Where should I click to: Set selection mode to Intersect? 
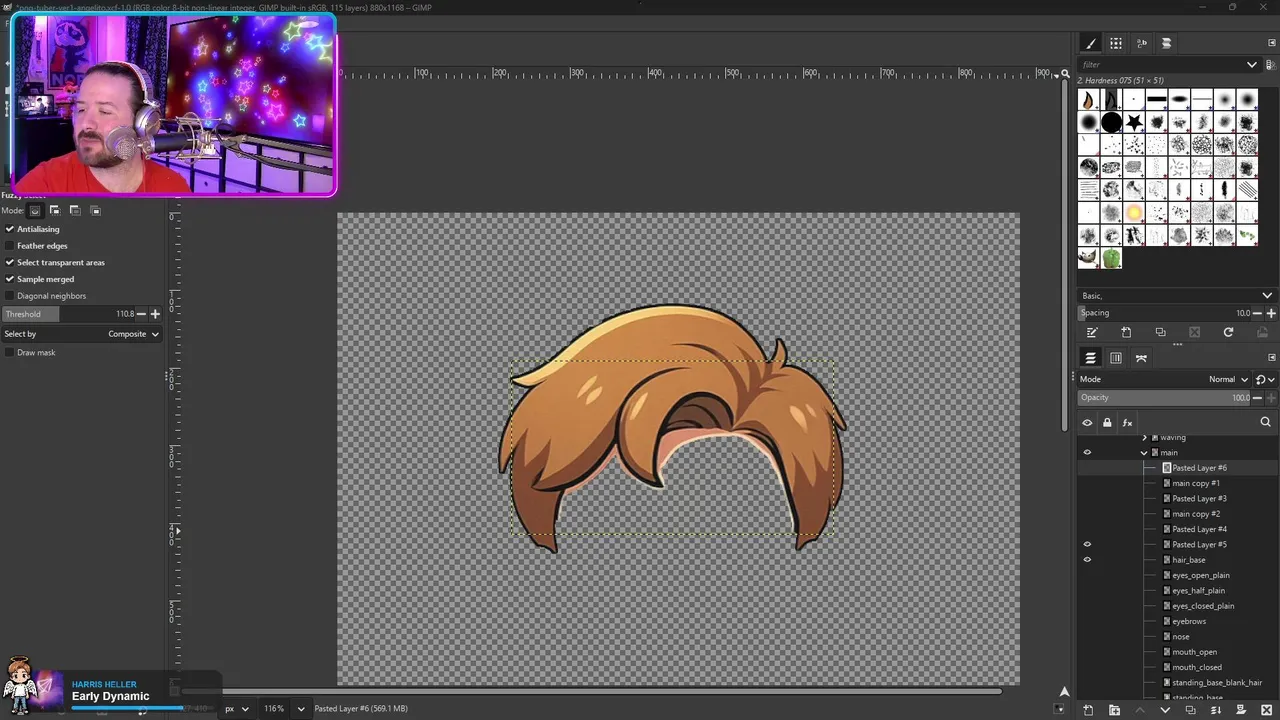click(95, 211)
